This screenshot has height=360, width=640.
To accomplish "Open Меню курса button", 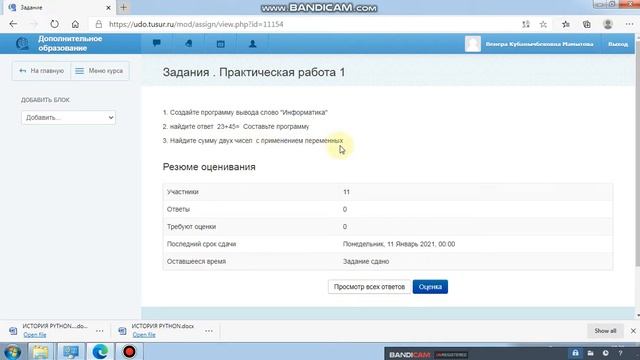I will (100, 71).
